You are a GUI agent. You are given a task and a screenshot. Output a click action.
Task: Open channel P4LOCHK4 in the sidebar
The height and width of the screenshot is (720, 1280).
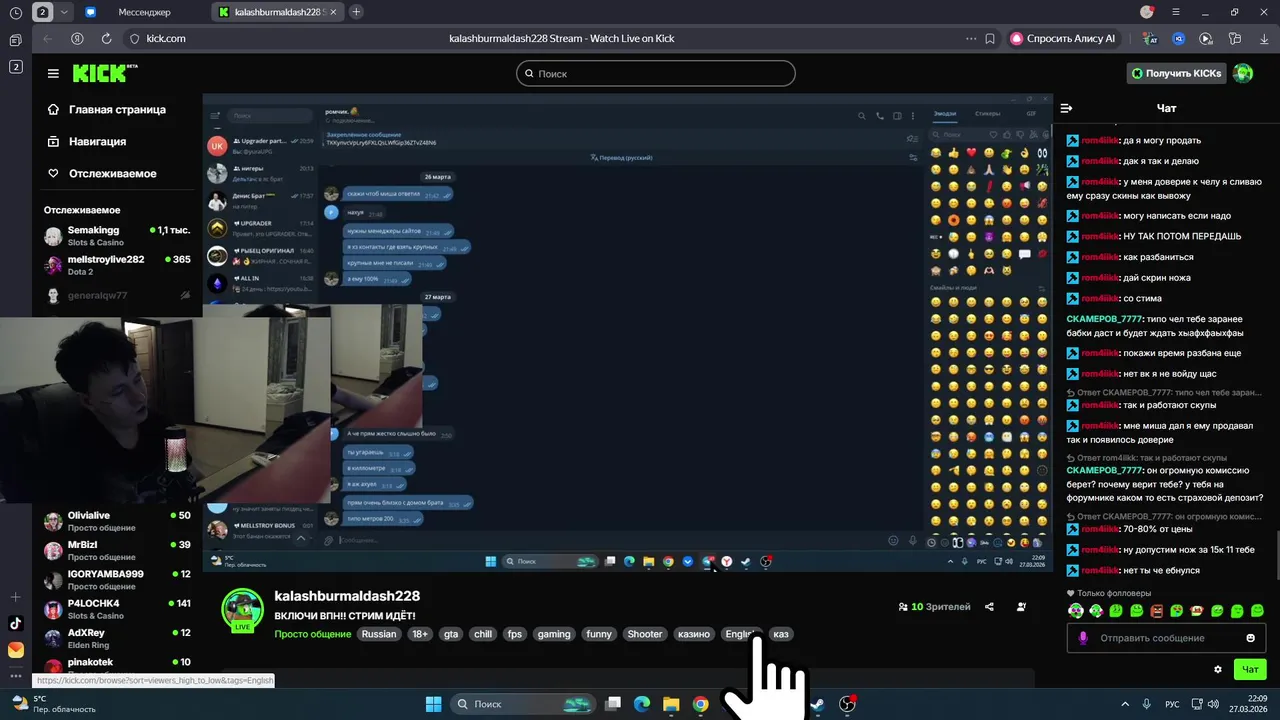coord(117,609)
